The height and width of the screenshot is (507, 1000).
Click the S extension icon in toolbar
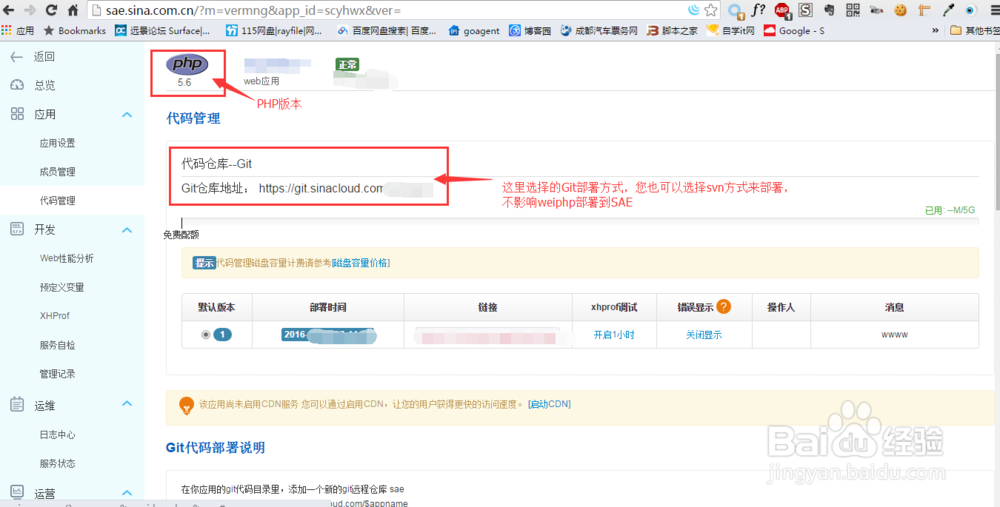(805, 10)
